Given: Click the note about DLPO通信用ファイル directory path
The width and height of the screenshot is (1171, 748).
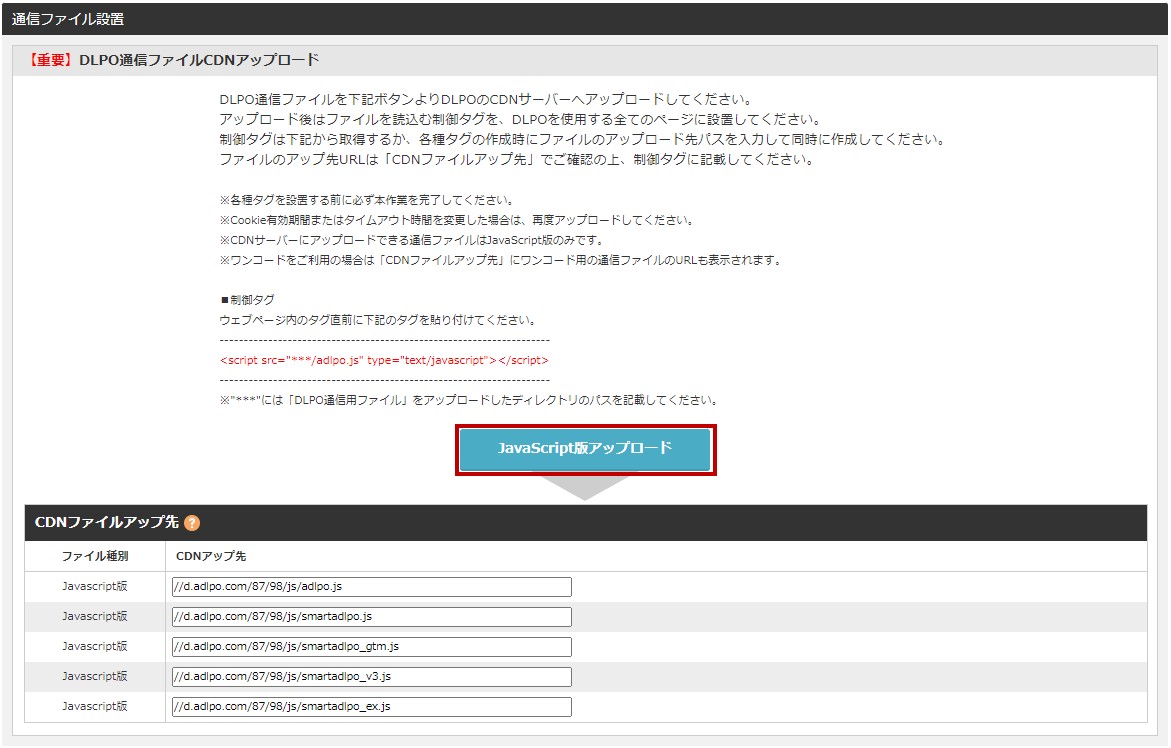Looking at the screenshot, I should pyautogui.click(x=469, y=400).
